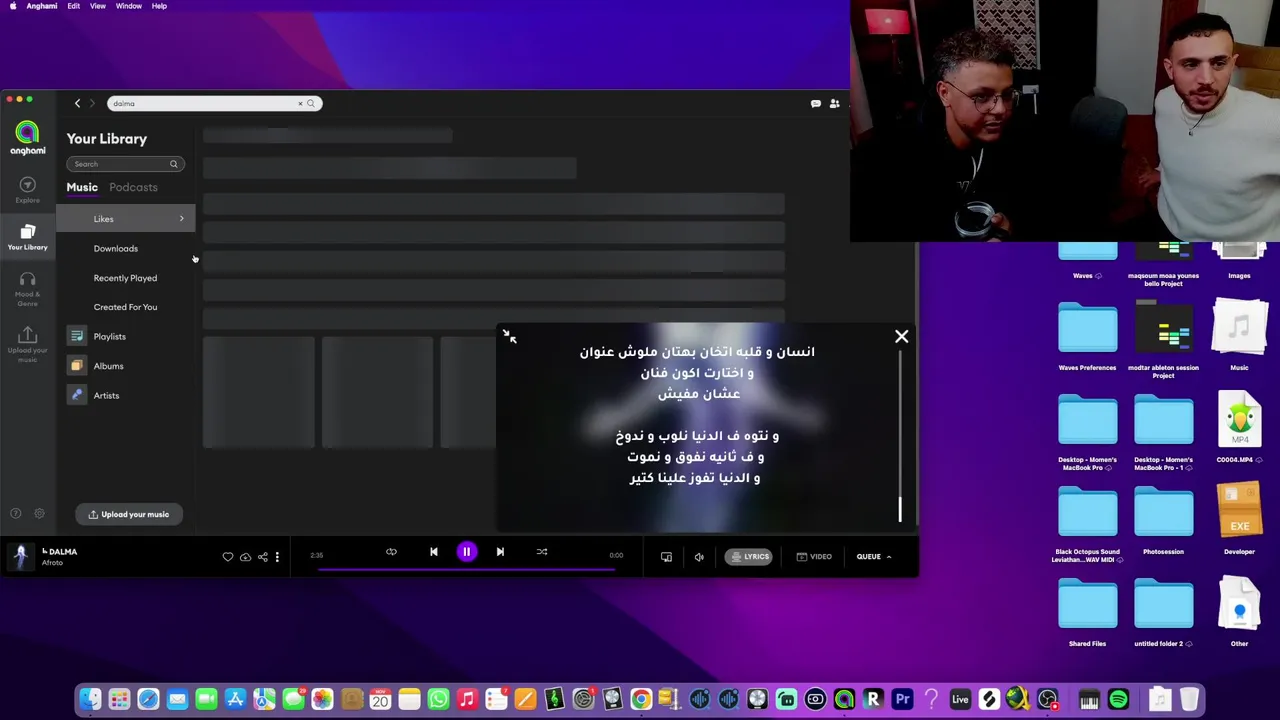
Task: Switch to the Podcasts tab
Action: pyautogui.click(x=133, y=187)
